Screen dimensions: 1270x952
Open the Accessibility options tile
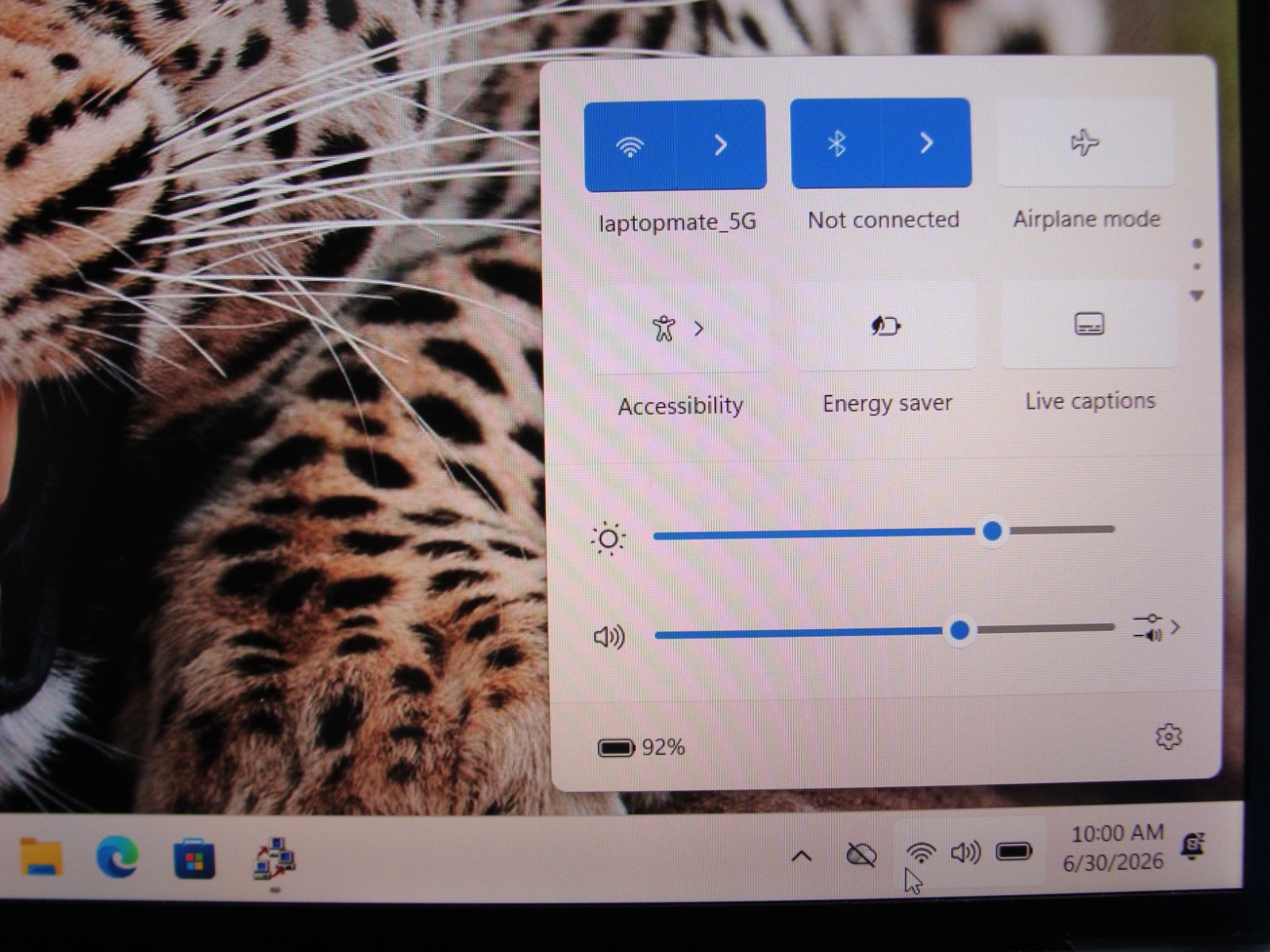pos(678,328)
